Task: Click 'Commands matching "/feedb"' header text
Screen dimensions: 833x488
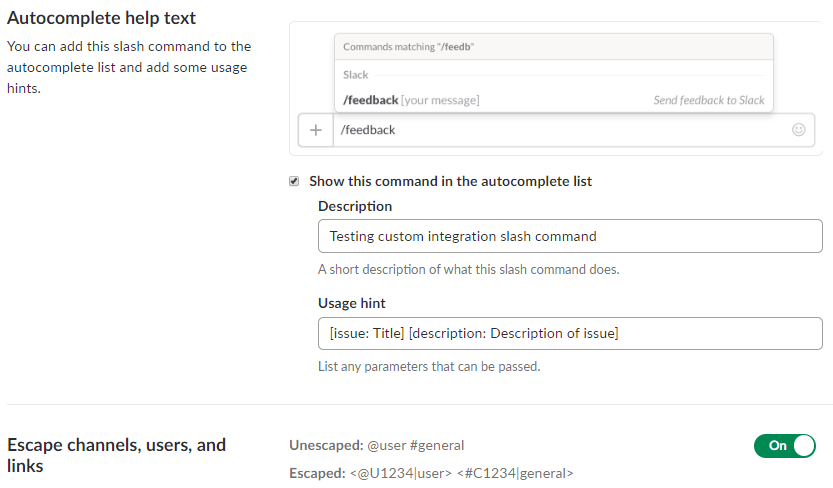Action: coord(408,47)
